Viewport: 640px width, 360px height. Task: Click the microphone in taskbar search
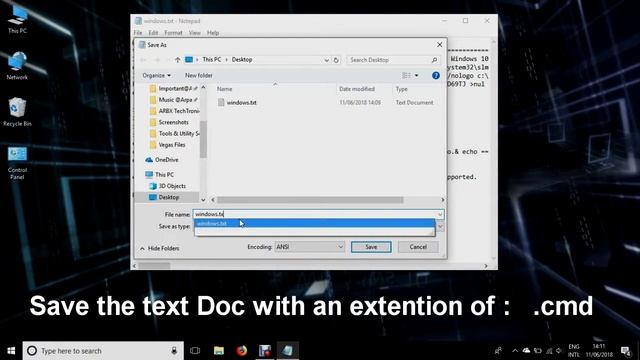(x=174, y=351)
